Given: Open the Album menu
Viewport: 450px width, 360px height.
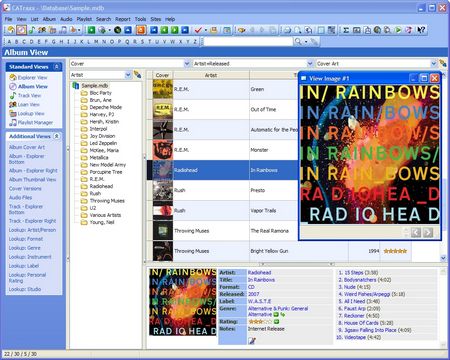Looking at the screenshot, I should pos(49,19).
